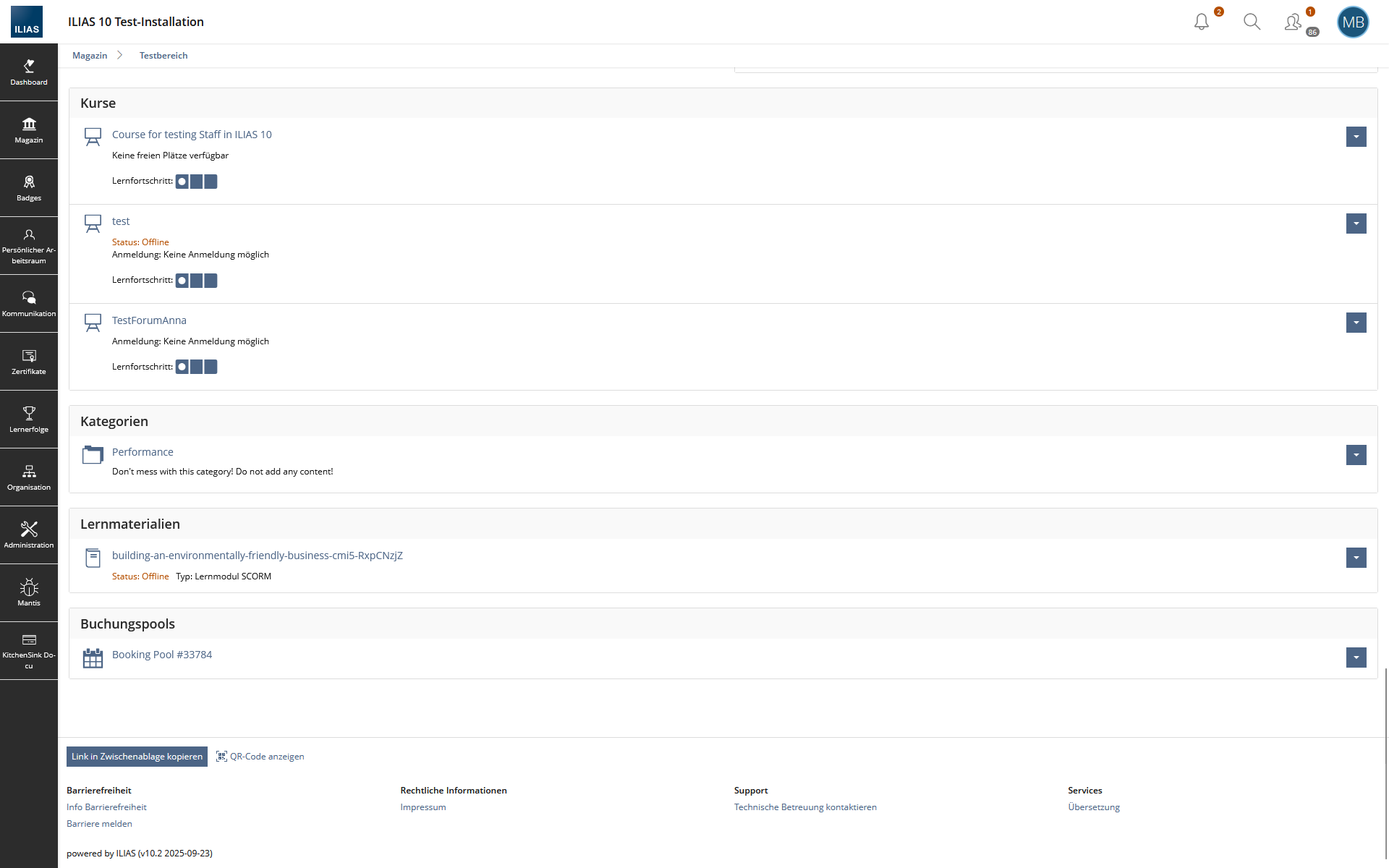The height and width of the screenshot is (868, 1389).
Task: Open the Administration sidebar menu
Action: [29, 535]
